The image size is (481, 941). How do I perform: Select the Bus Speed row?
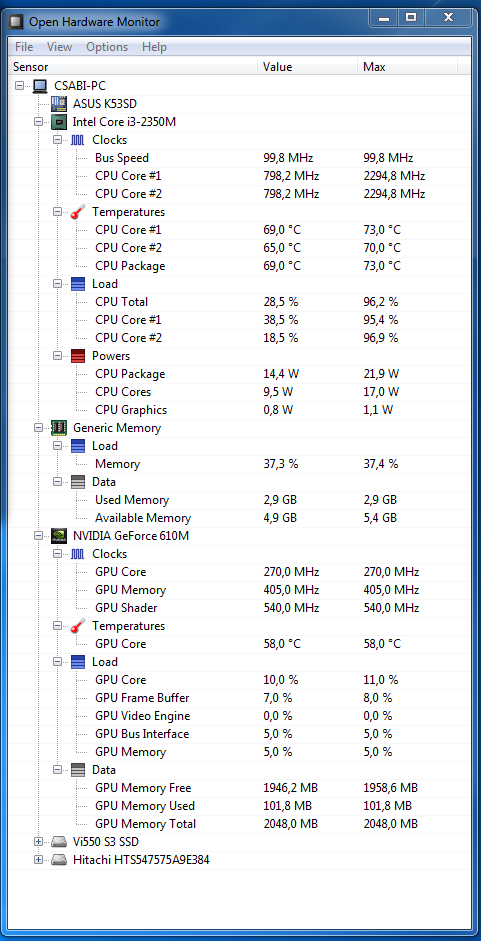(x=240, y=158)
